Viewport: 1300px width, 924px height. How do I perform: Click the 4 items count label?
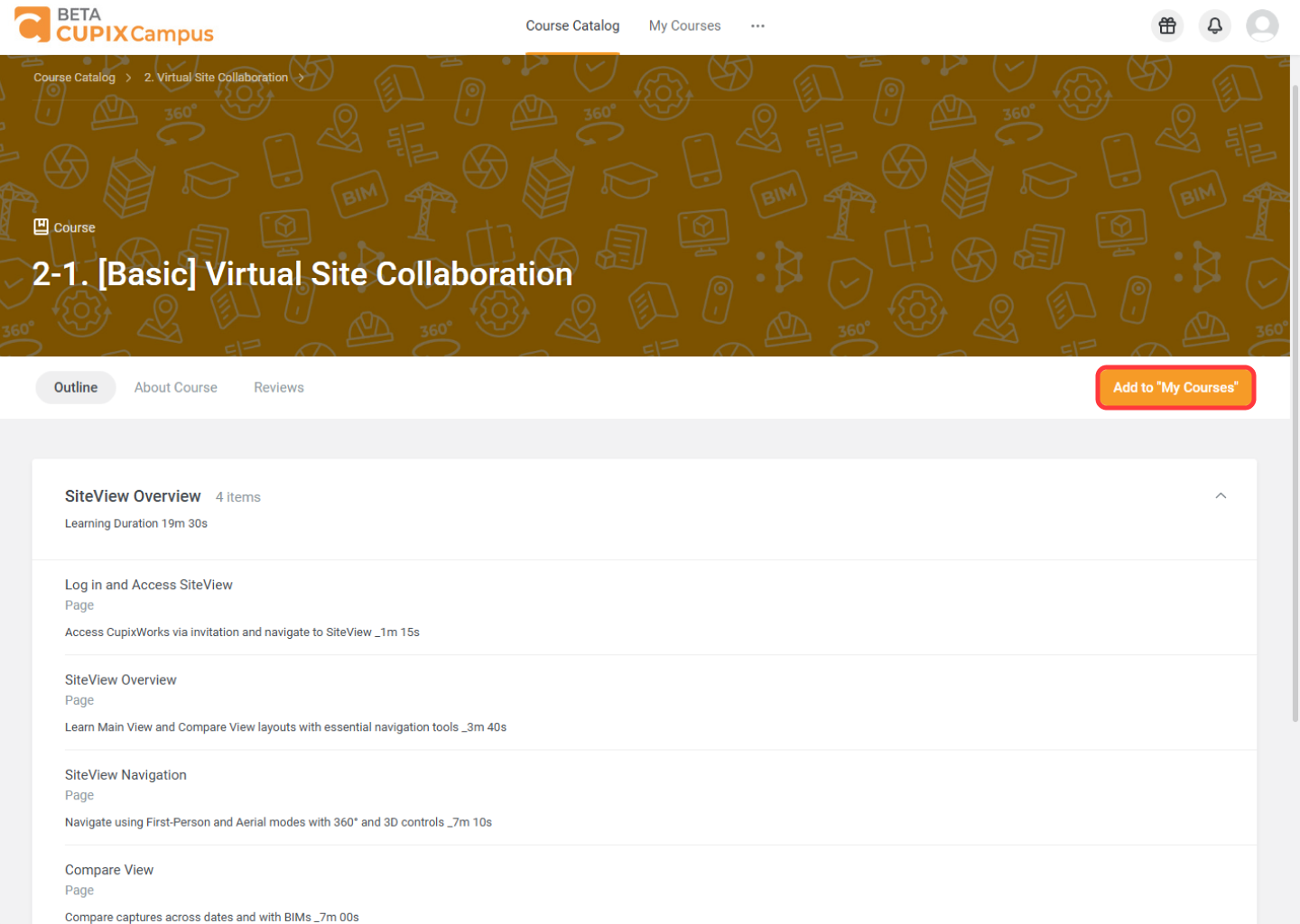click(x=238, y=497)
